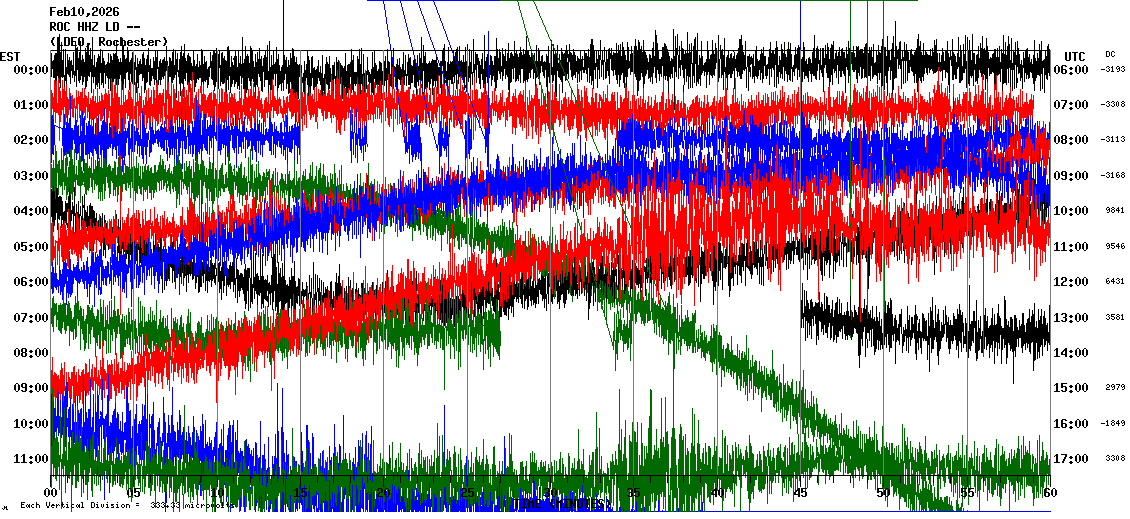Select the DC offset value "-3308"
Screen dimensions: 1130x519
(x=1113, y=105)
